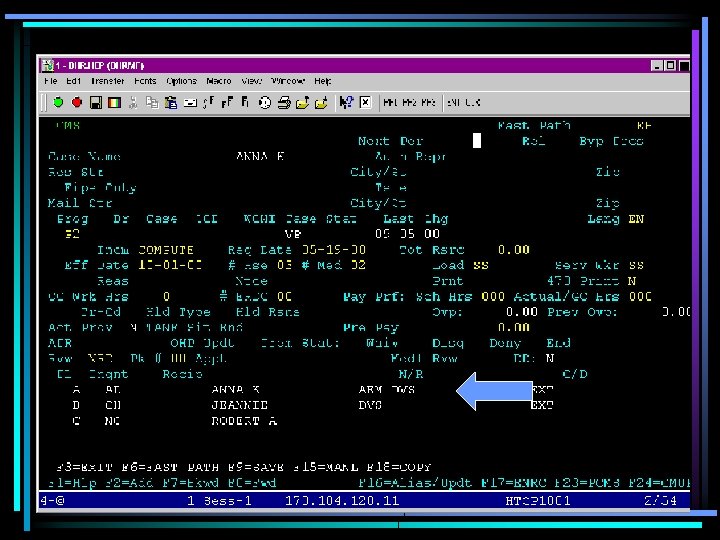Screen dimensions: 720x540
Task: Open the Help menu
Action: (x=323, y=81)
